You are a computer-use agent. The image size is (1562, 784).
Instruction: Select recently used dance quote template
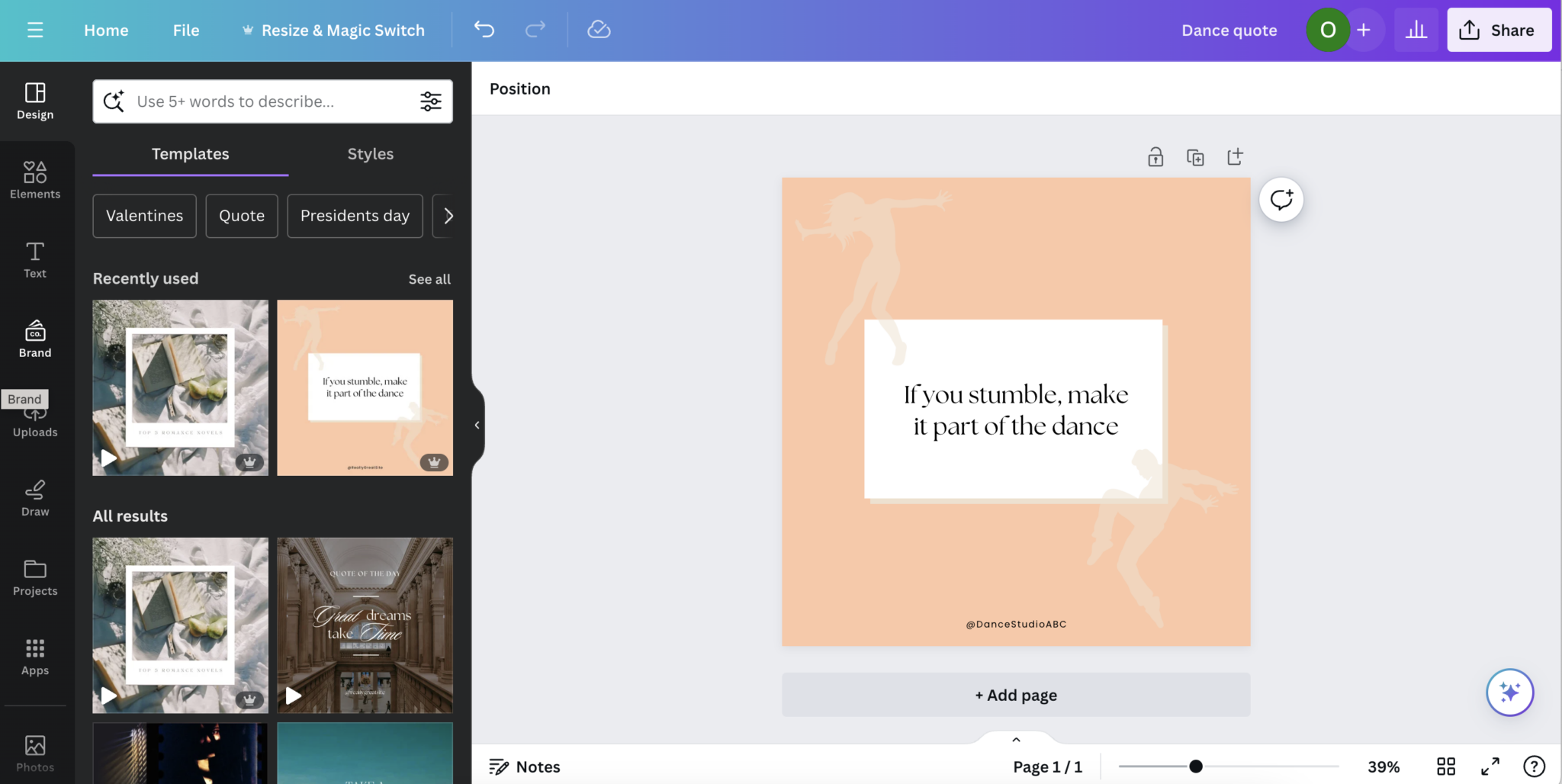click(365, 387)
